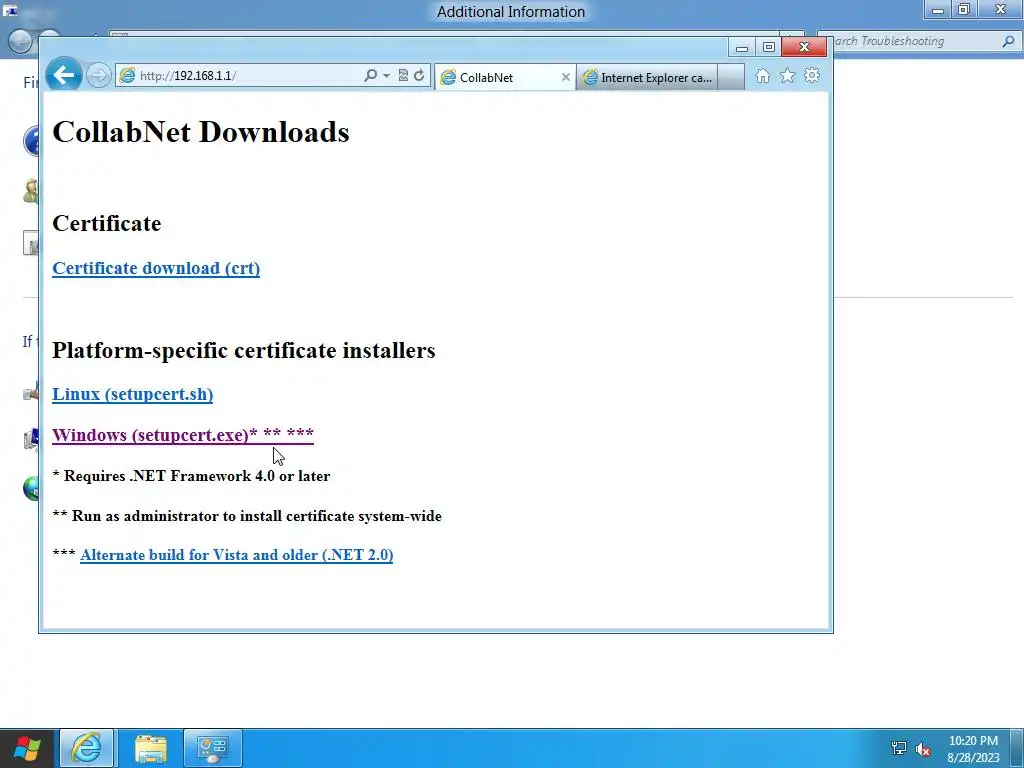Maximize the Internet Explorer window
The height and width of the screenshot is (768, 1024).
(x=769, y=48)
